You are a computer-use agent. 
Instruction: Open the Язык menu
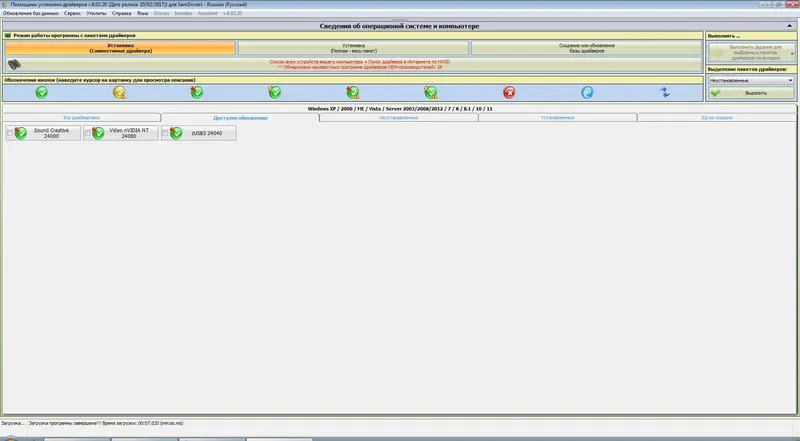[x=142, y=13]
